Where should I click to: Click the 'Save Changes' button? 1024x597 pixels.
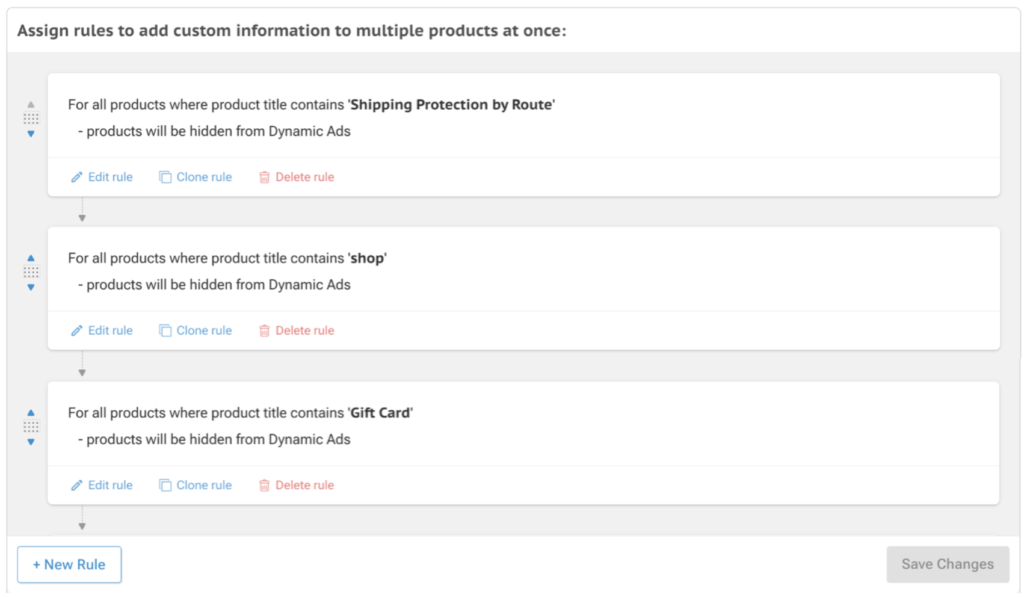(x=946, y=564)
